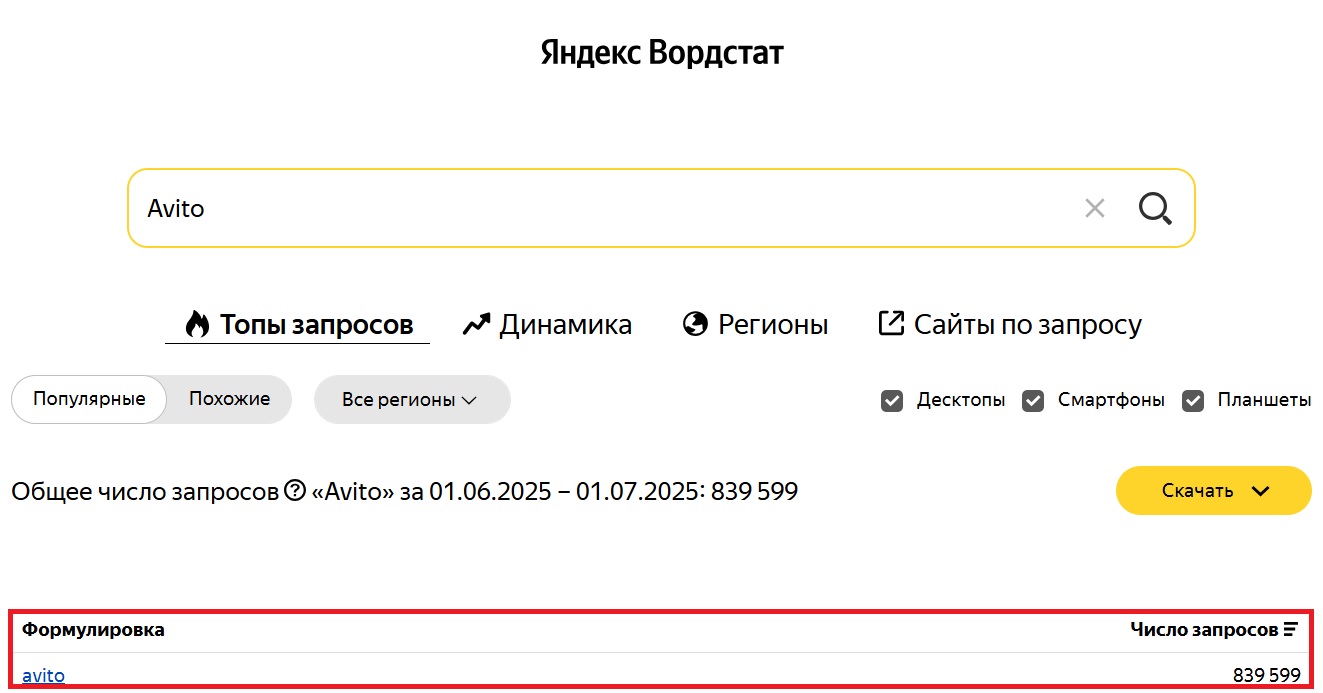
Task: Expand the Скачать download menu
Action: (1213, 491)
